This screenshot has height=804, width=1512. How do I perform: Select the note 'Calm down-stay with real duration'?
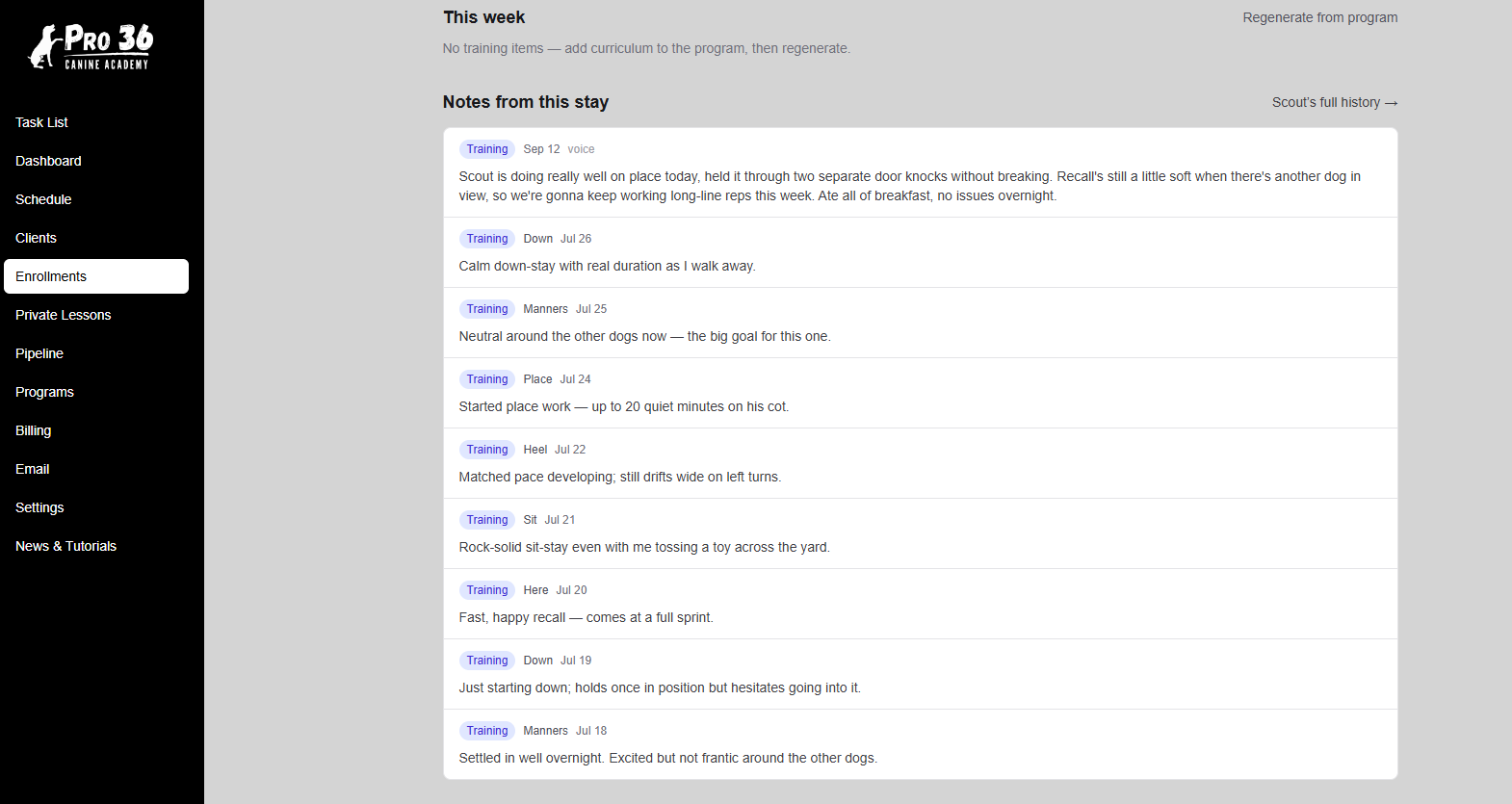(x=920, y=252)
